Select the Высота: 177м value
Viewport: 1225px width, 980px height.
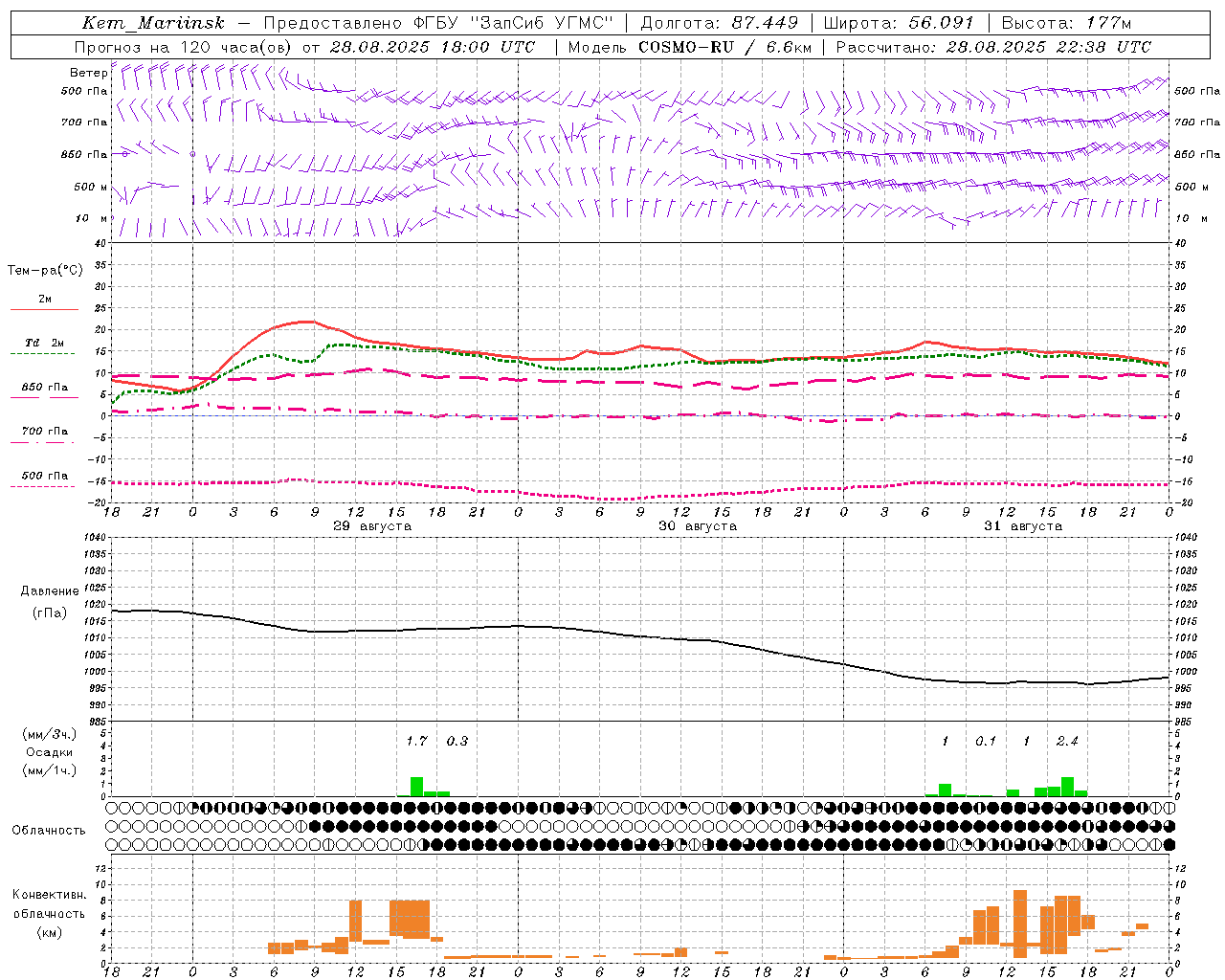(1066, 23)
